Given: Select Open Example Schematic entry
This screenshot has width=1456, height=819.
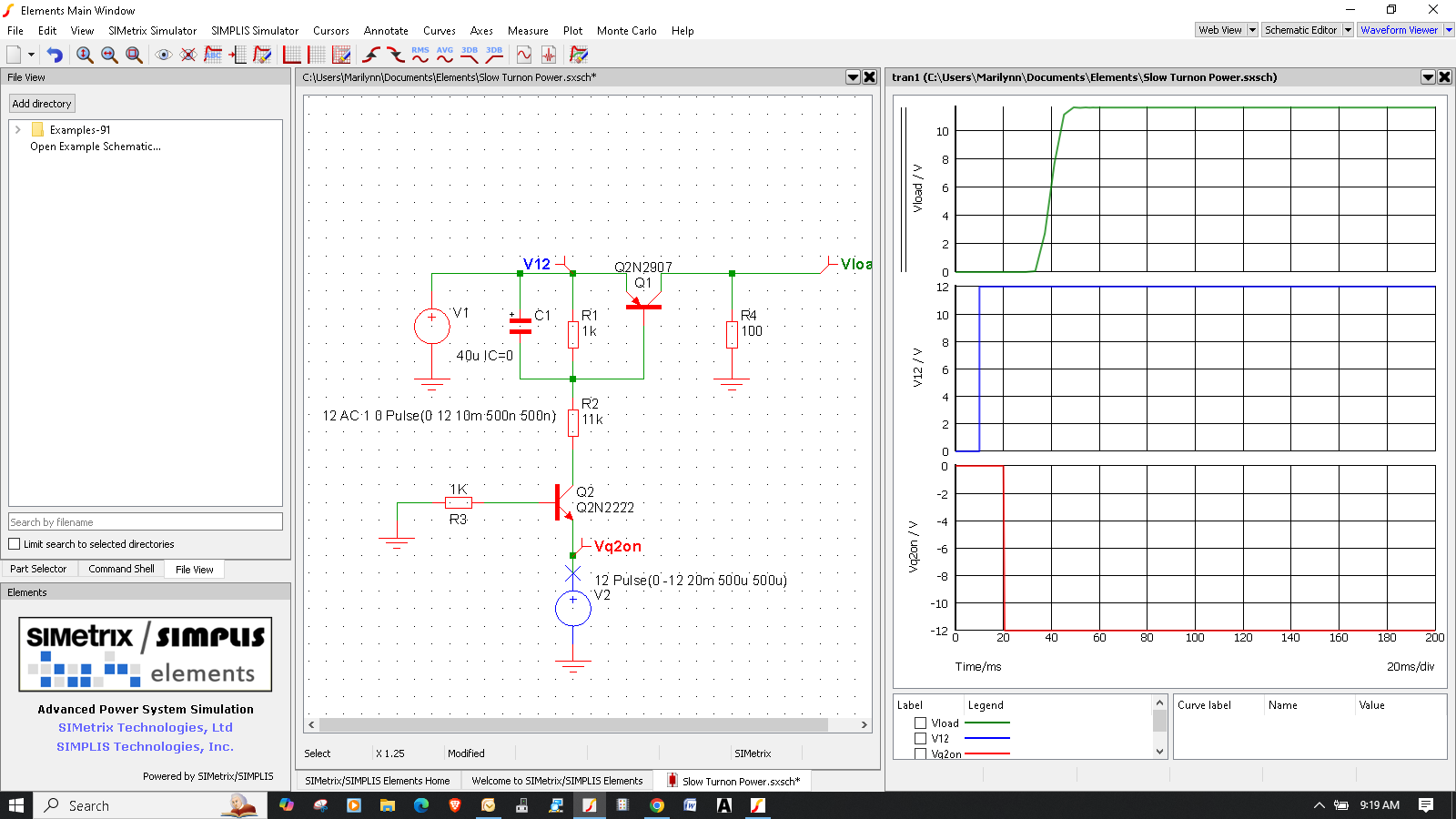Looking at the screenshot, I should (x=96, y=147).
